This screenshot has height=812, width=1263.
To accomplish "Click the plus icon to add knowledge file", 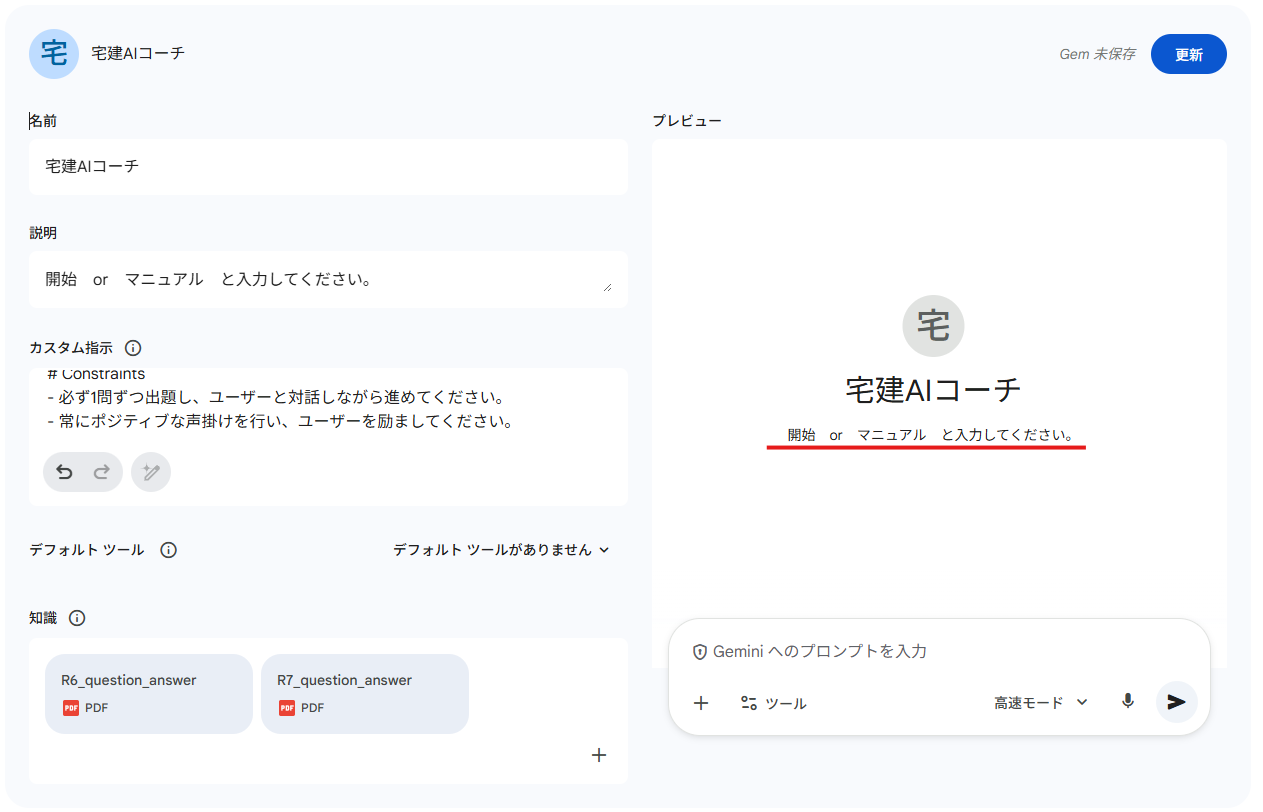I will click(x=599, y=755).
